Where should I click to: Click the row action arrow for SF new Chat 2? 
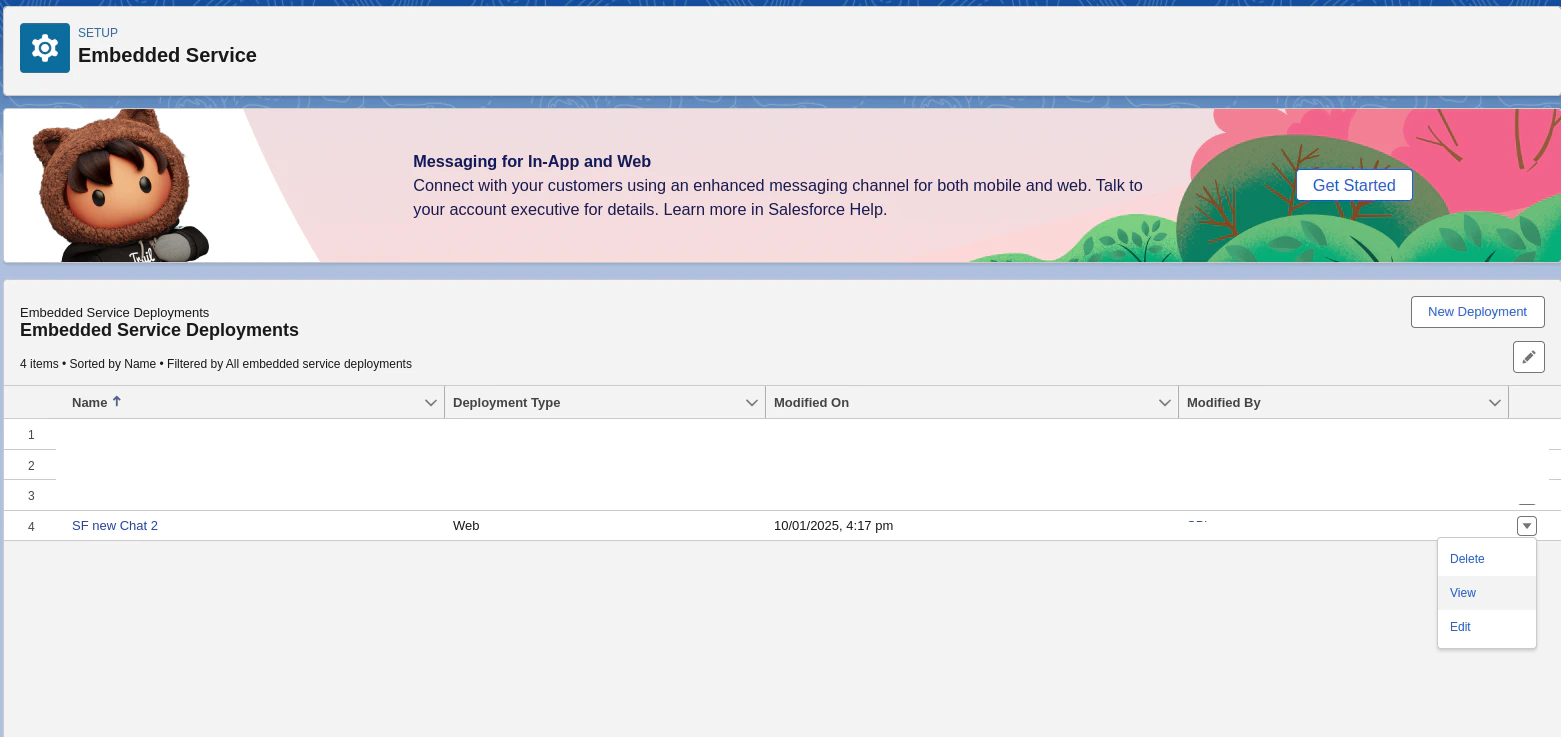1526,525
